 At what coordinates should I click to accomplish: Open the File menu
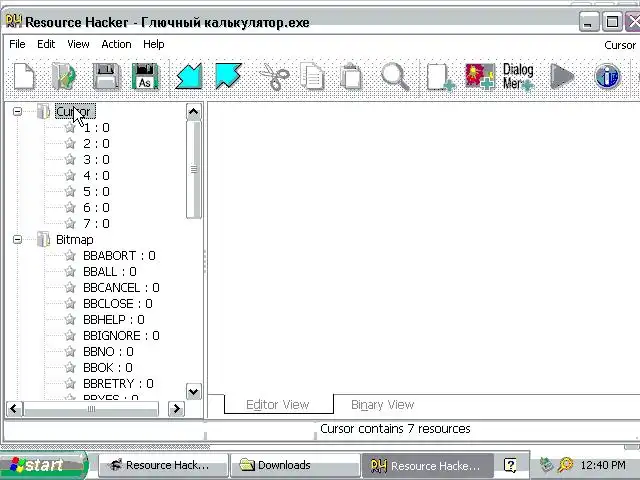pyautogui.click(x=17, y=44)
